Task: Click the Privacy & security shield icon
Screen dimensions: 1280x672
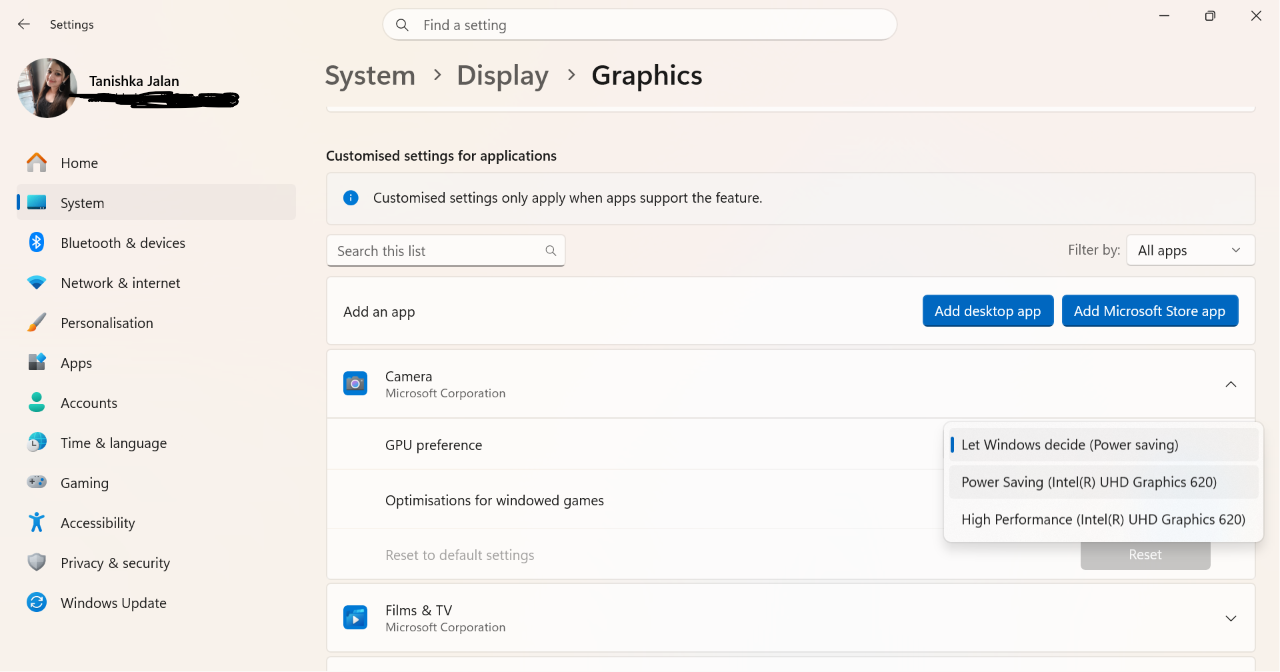Action: tap(37, 562)
